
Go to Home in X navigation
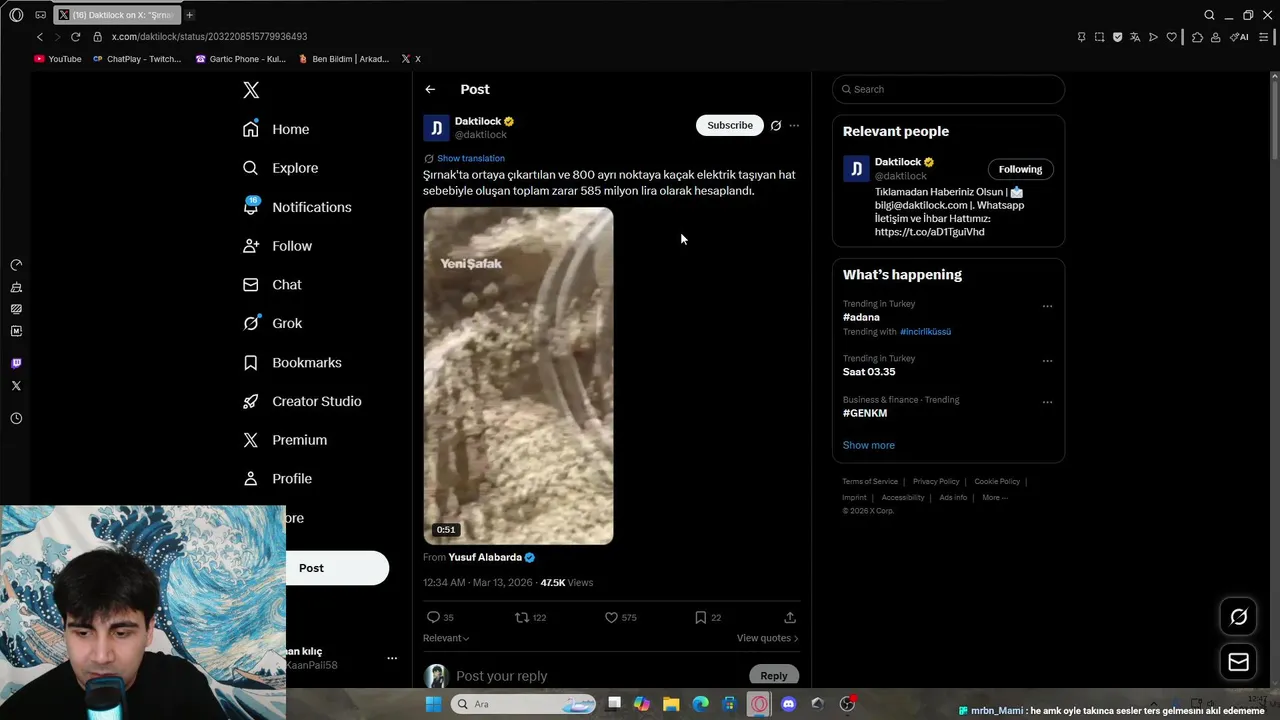click(277, 129)
